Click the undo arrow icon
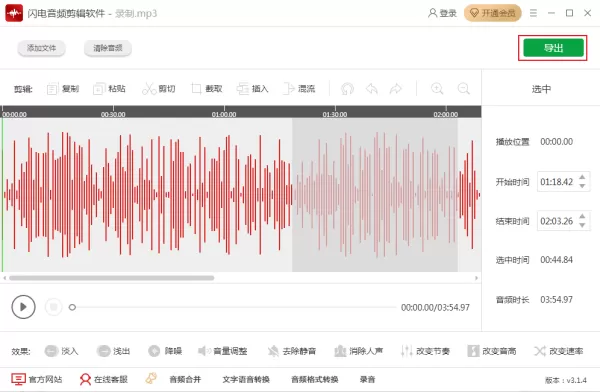This screenshot has height=392, width=600. [x=372, y=89]
